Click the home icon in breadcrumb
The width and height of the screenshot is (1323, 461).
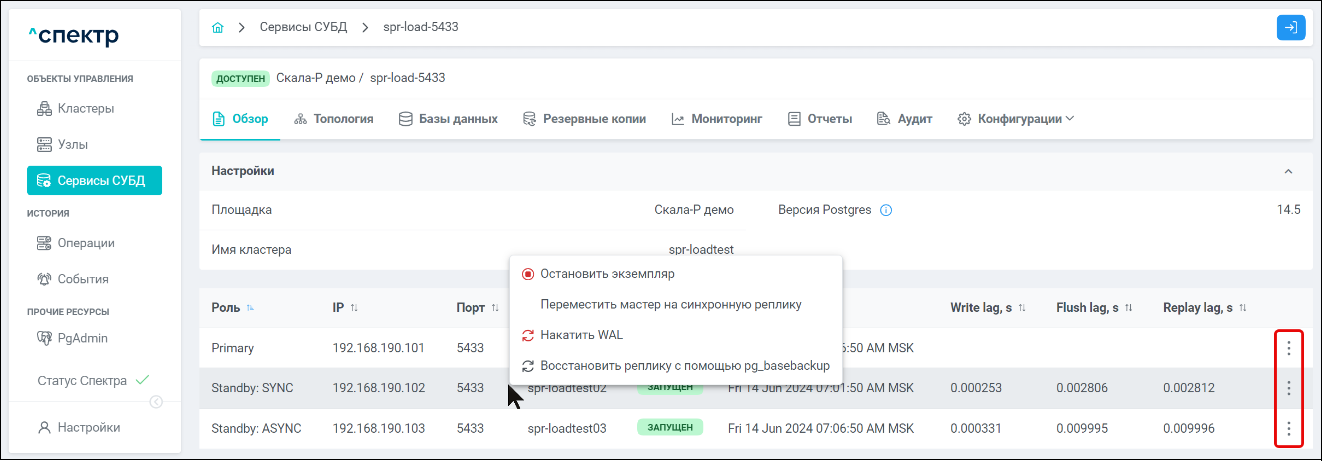click(218, 28)
